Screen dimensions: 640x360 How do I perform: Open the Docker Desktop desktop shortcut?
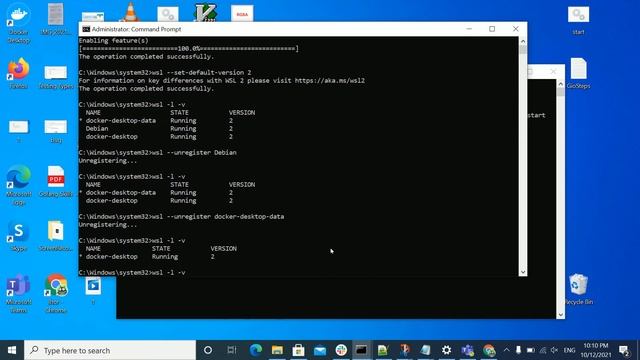click(x=18, y=23)
